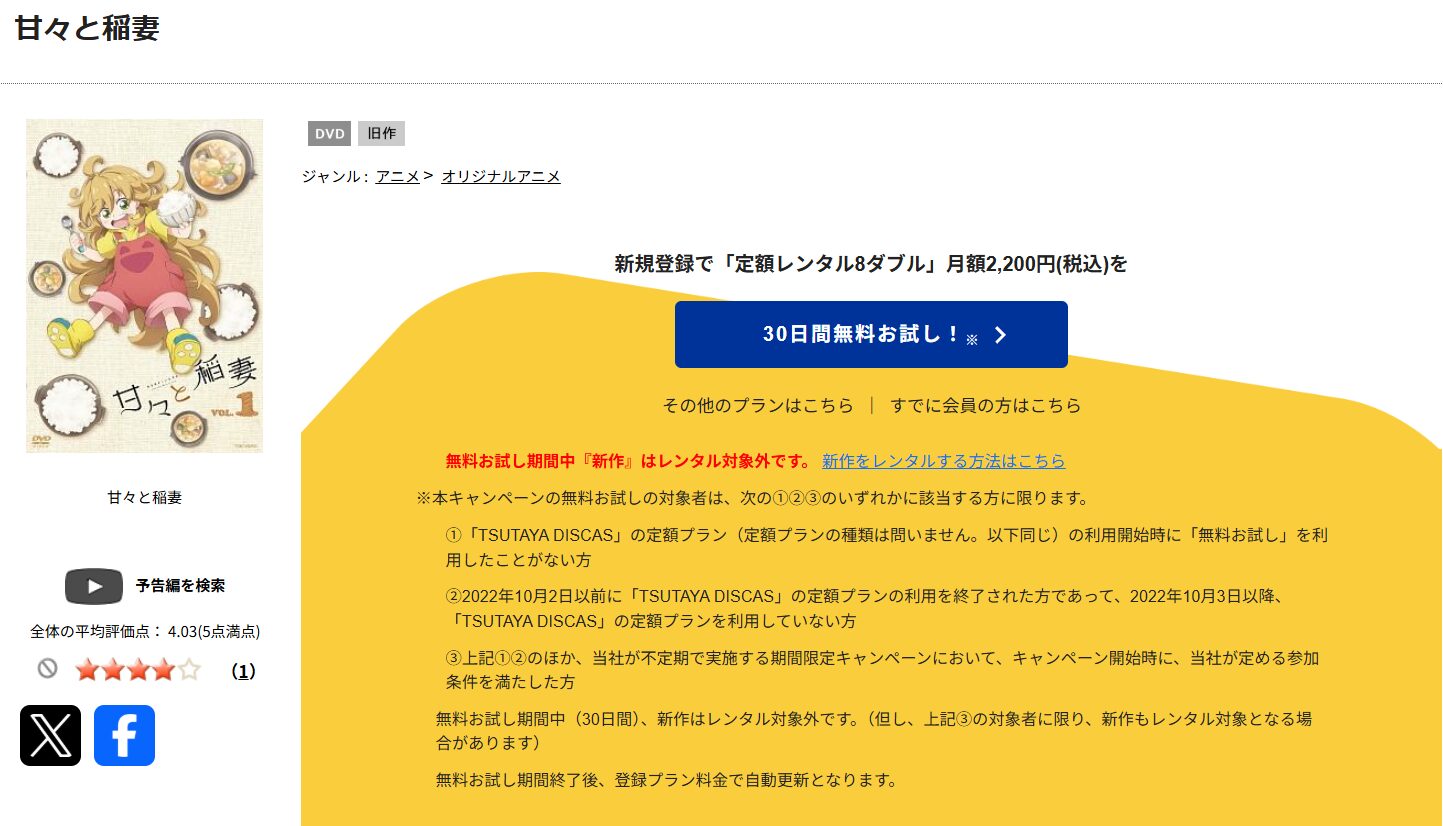The image size is (1443, 826).
Task: Open the オリジナルアニメ genre link
Action: pyautogui.click(x=501, y=176)
